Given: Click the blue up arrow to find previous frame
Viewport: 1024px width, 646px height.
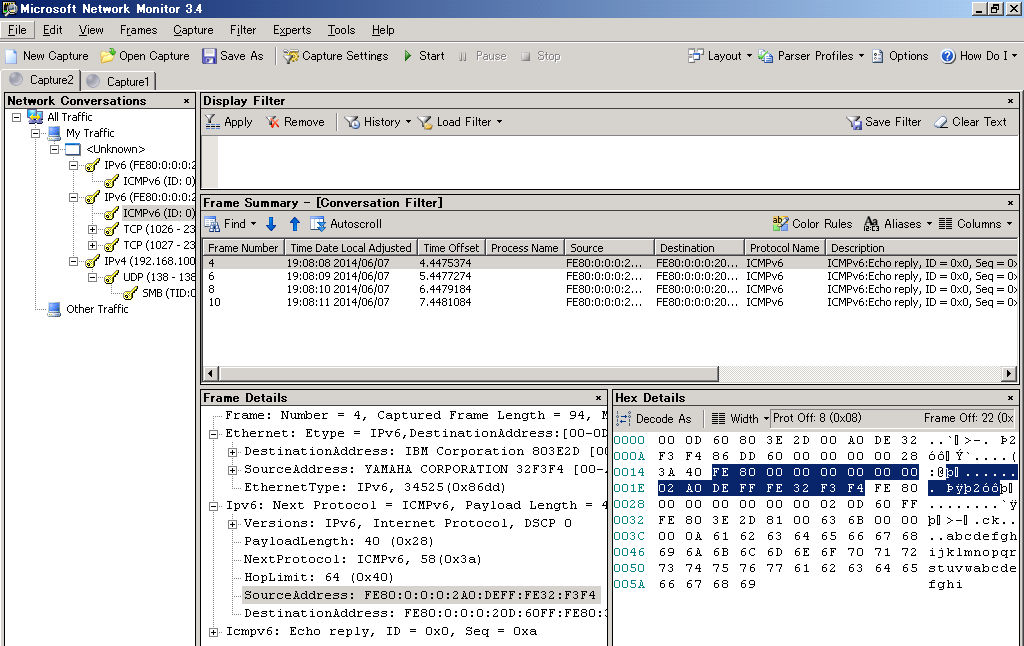Looking at the screenshot, I should pyautogui.click(x=294, y=224).
